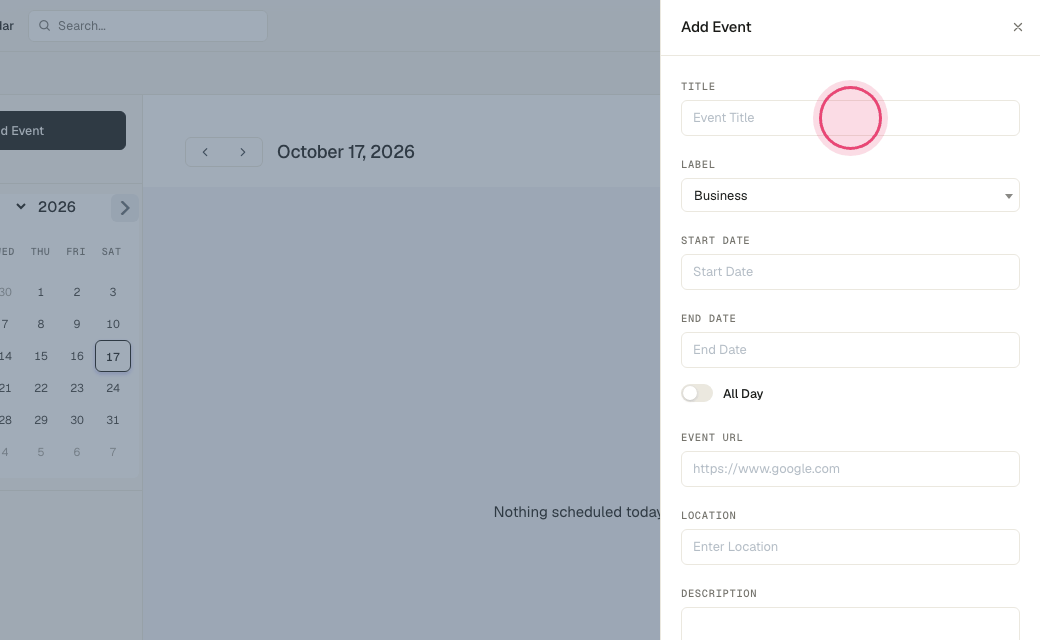Go to next day arrow

coord(243,152)
